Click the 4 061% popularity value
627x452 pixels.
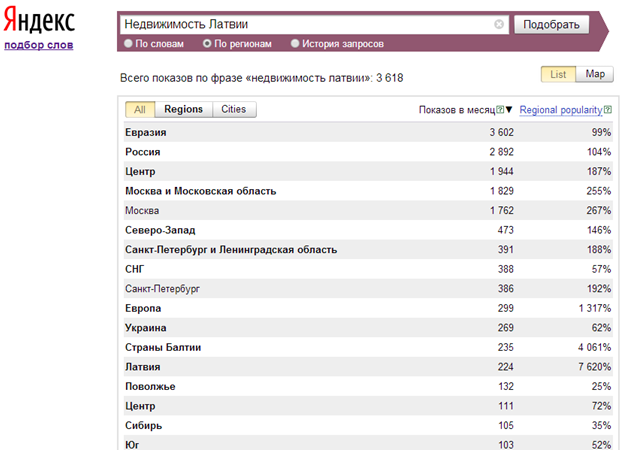[594, 348]
